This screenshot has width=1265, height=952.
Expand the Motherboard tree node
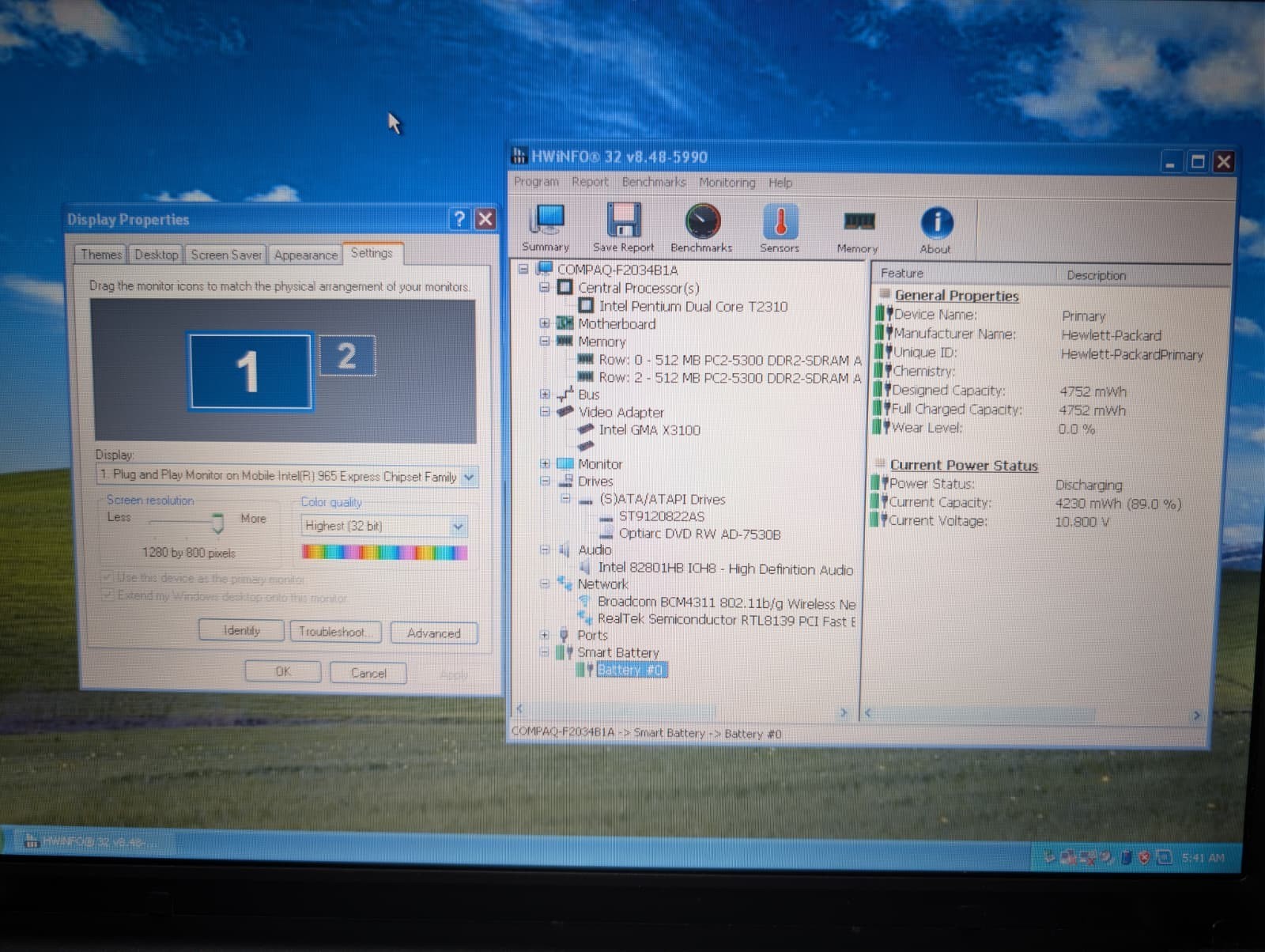(544, 323)
